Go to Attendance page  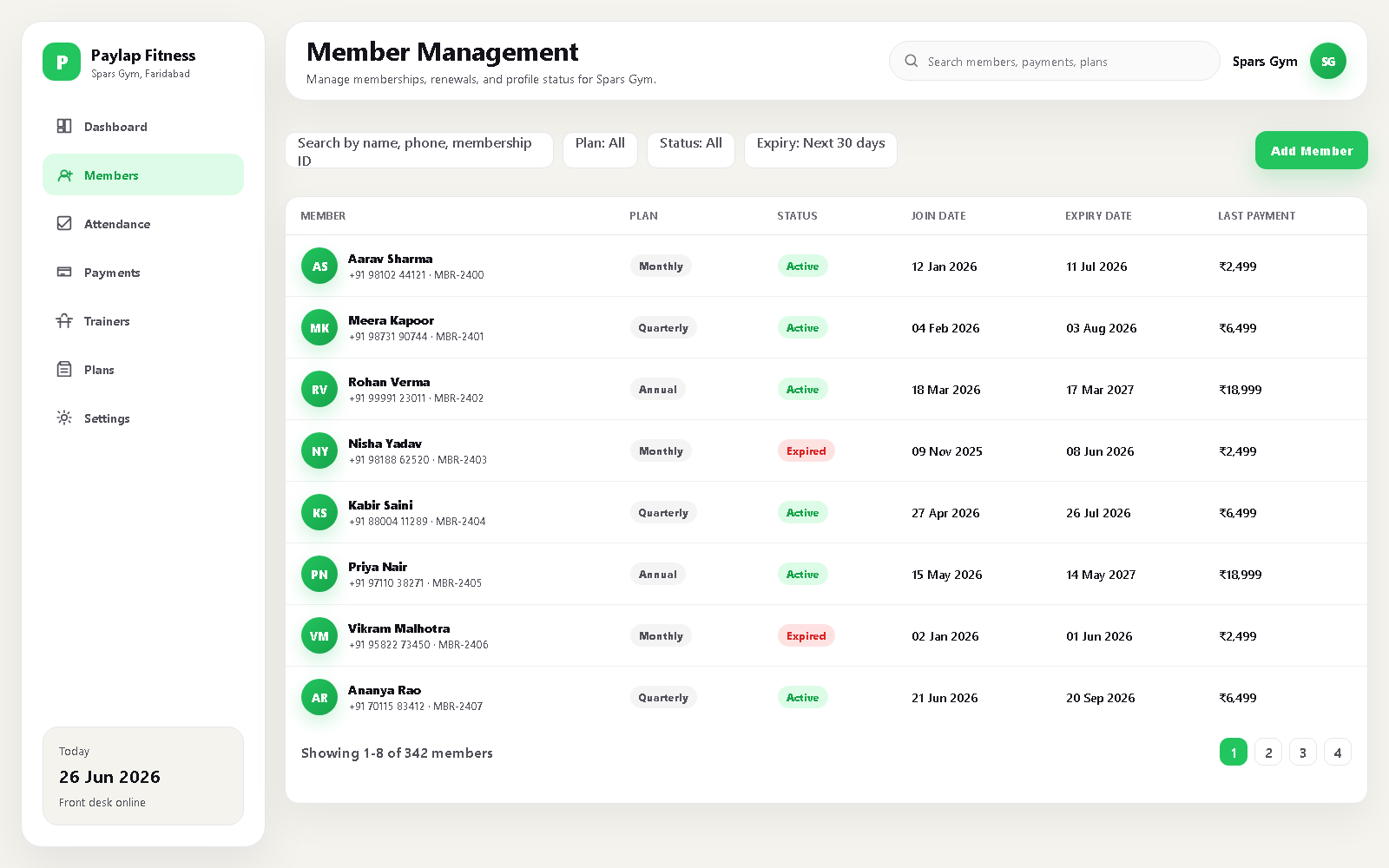(x=143, y=223)
